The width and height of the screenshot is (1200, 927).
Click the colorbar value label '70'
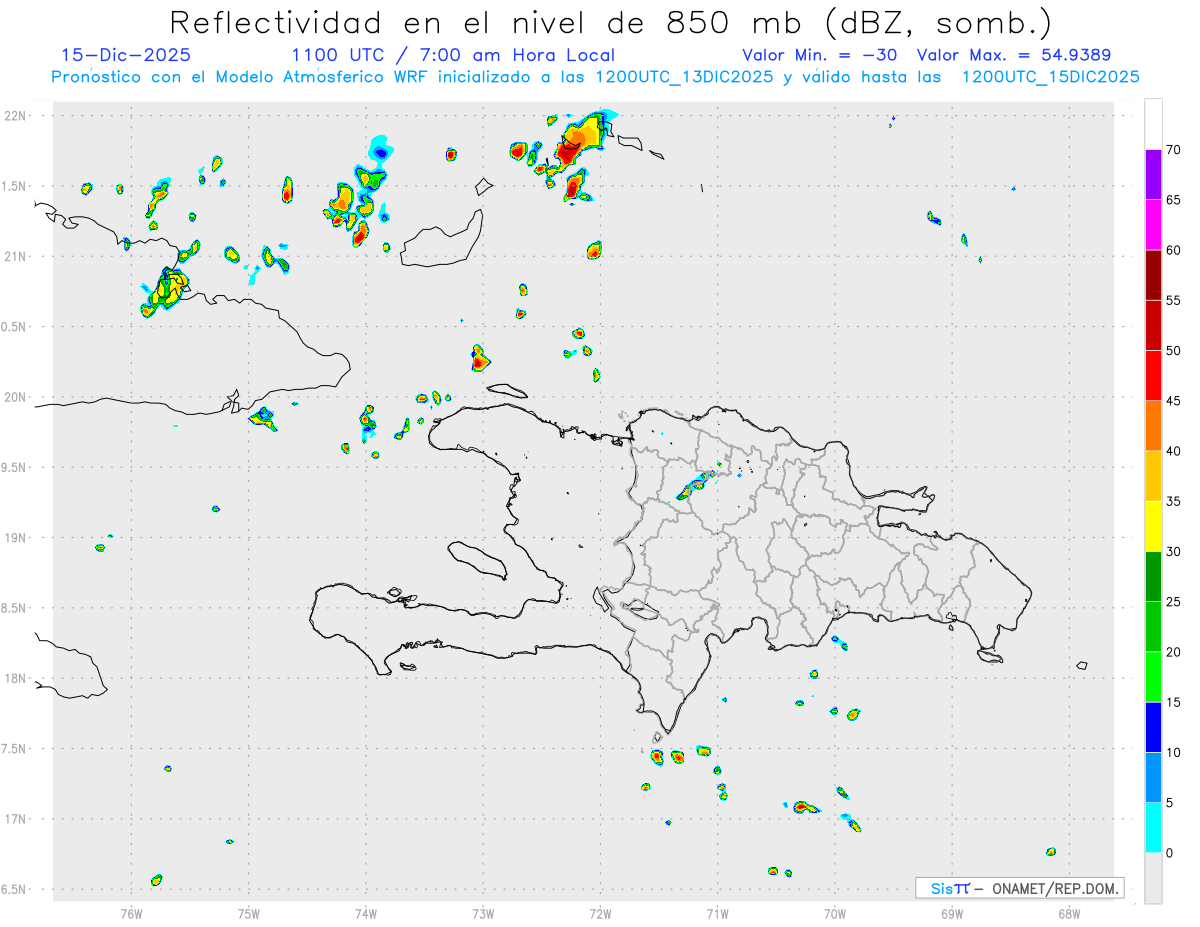[1174, 150]
